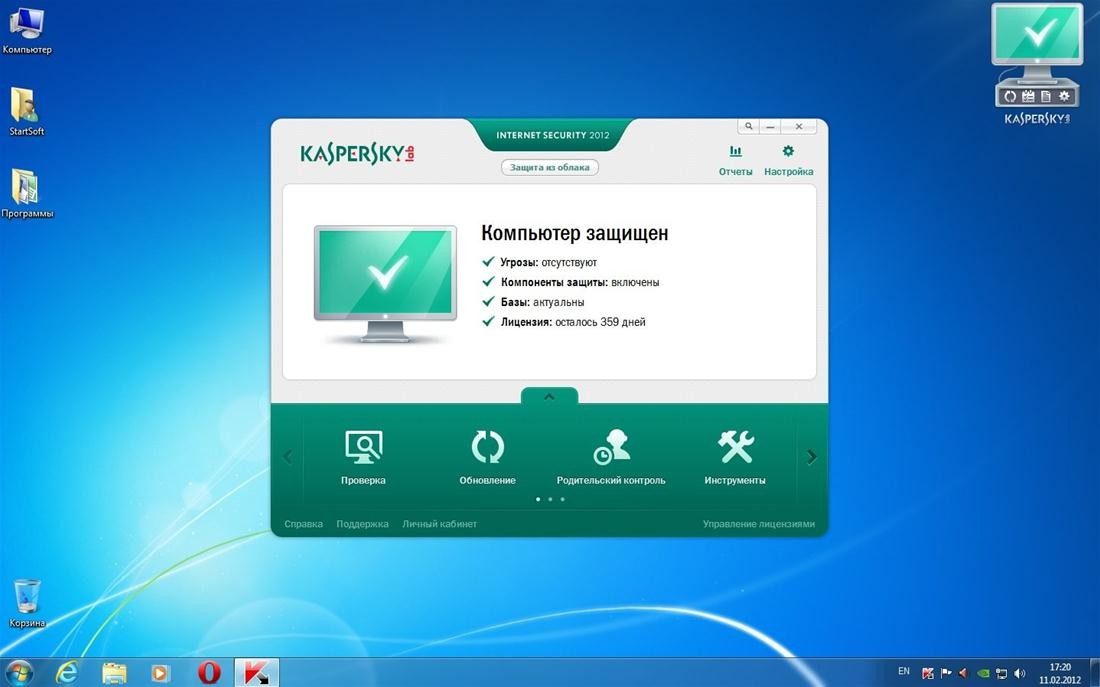The image size is (1100, 687).
Task: Click the gadget scheduled task calendar icon
Action: 1028,96
